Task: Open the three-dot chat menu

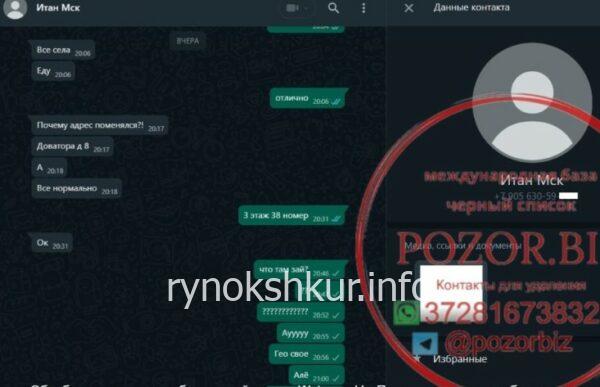Action: tap(364, 8)
